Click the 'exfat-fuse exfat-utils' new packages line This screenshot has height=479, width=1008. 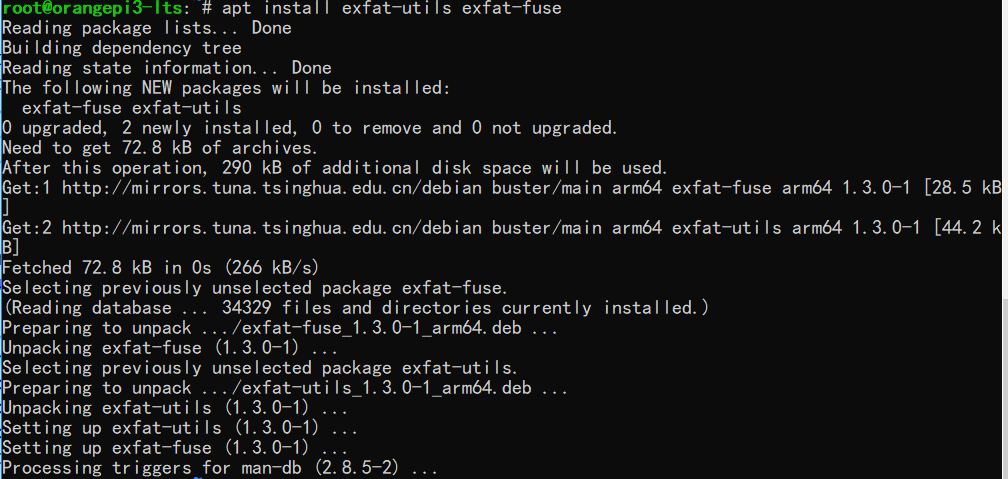click(x=132, y=108)
